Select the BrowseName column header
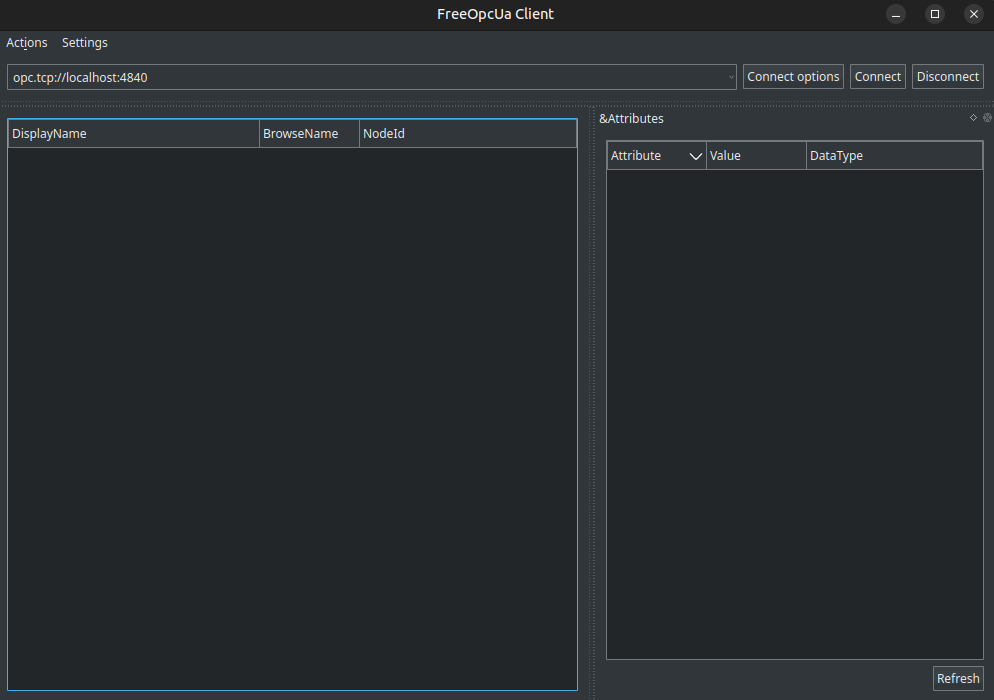 [309, 134]
